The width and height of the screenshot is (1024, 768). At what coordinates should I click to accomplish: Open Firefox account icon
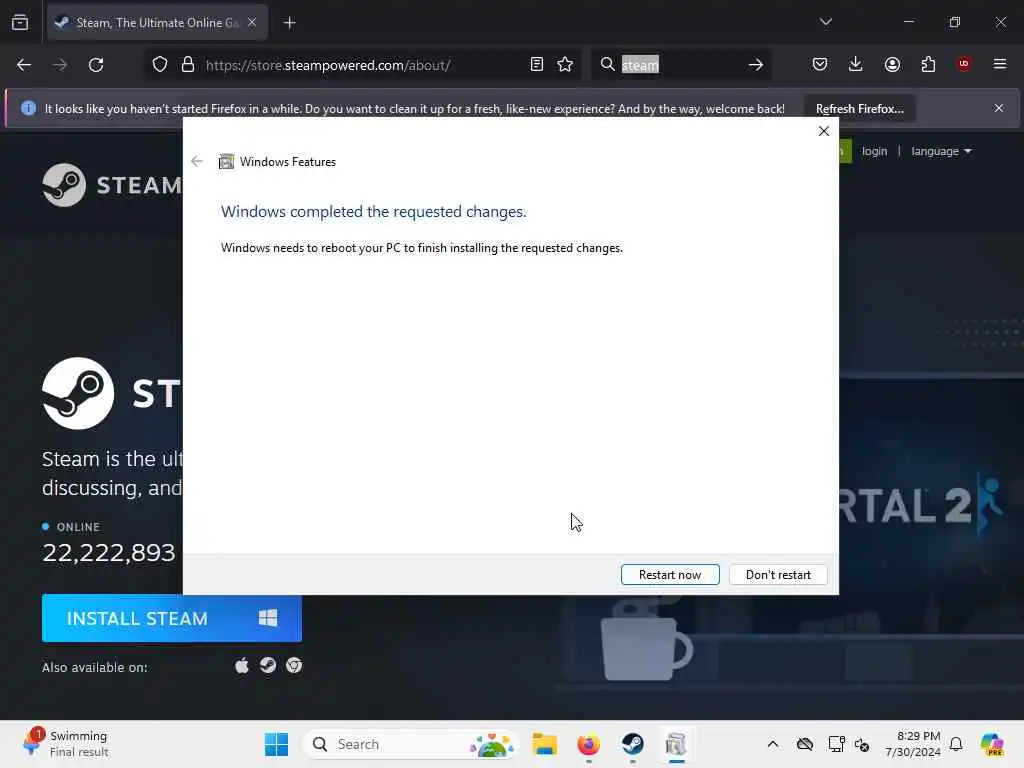(x=892, y=64)
